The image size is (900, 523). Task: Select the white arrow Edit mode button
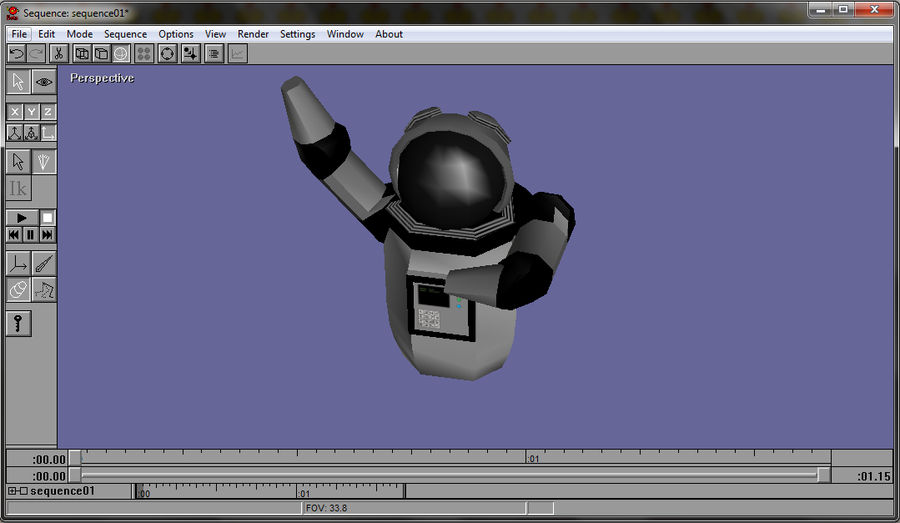(18, 82)
